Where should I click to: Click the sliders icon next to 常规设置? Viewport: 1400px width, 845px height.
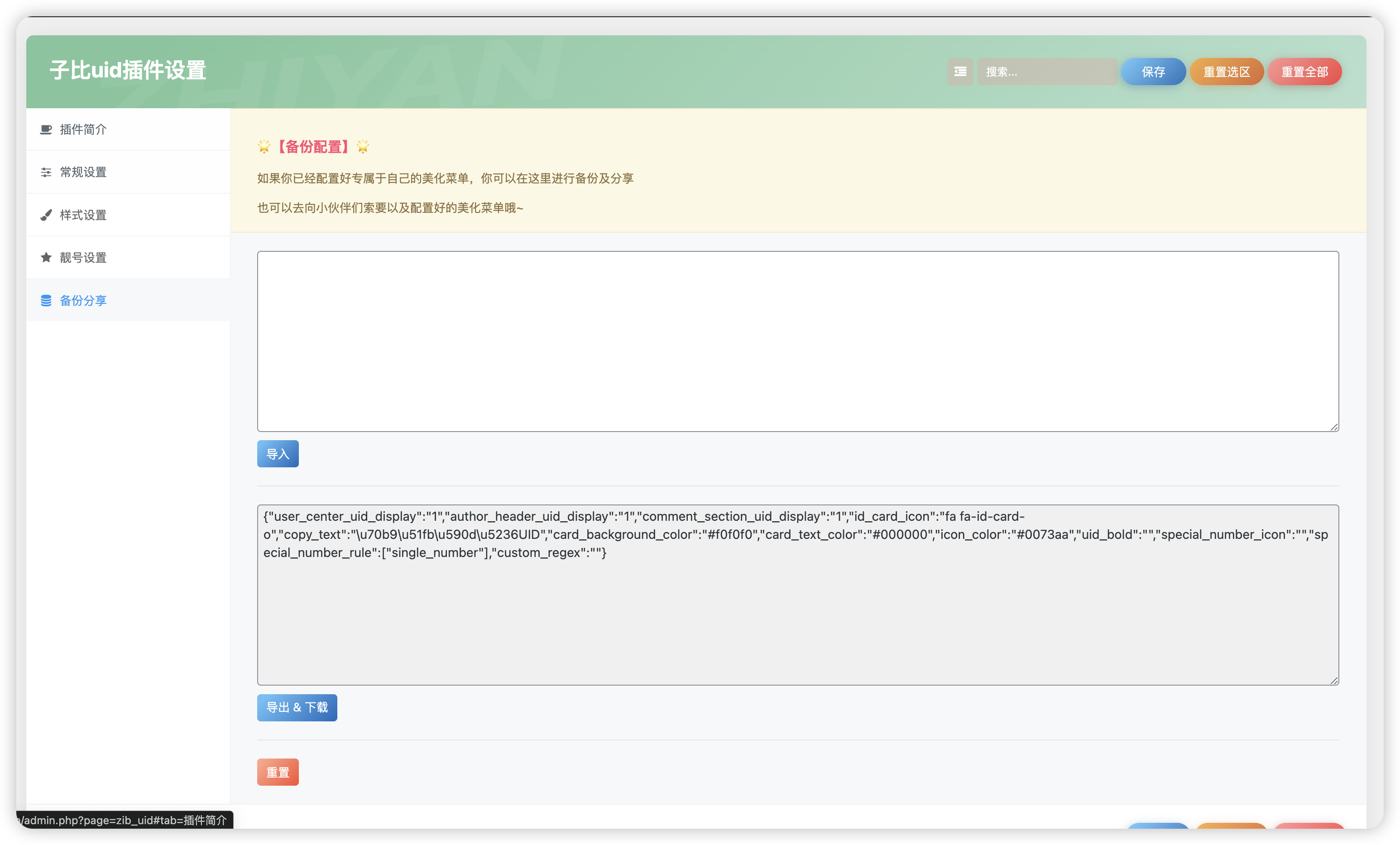46,172
